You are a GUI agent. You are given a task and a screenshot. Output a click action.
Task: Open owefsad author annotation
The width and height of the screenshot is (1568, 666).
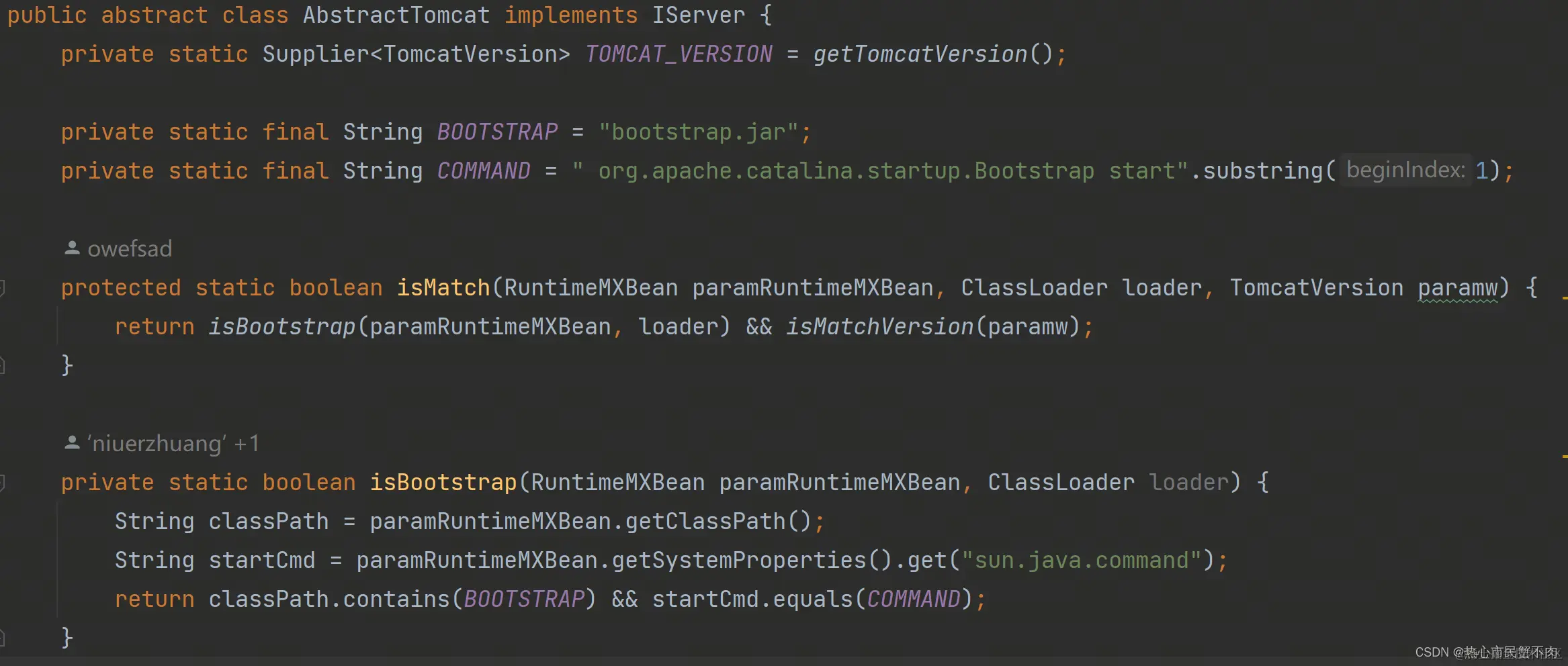(130, 249)
